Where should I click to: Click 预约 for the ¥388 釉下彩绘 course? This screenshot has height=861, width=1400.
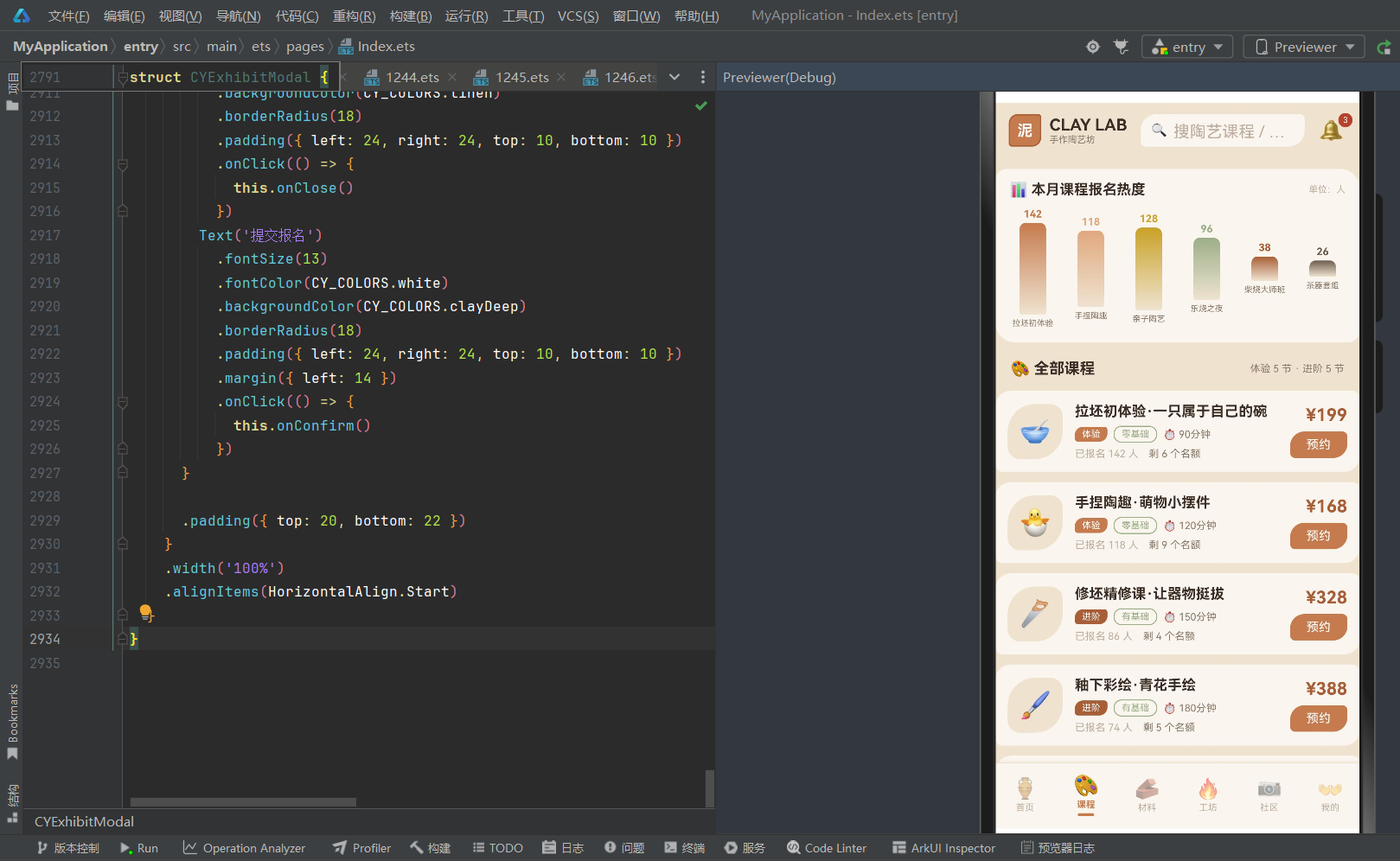click(1318, 718)
